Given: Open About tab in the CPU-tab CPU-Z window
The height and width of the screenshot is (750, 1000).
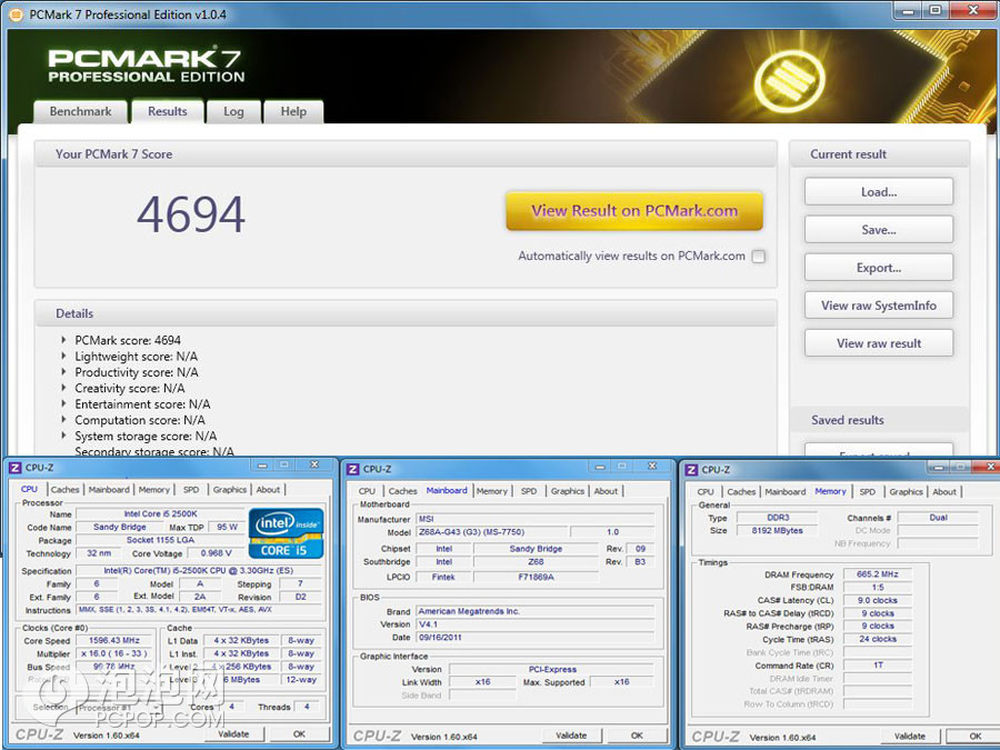Looking at the screenshot, I should [268, 490].
